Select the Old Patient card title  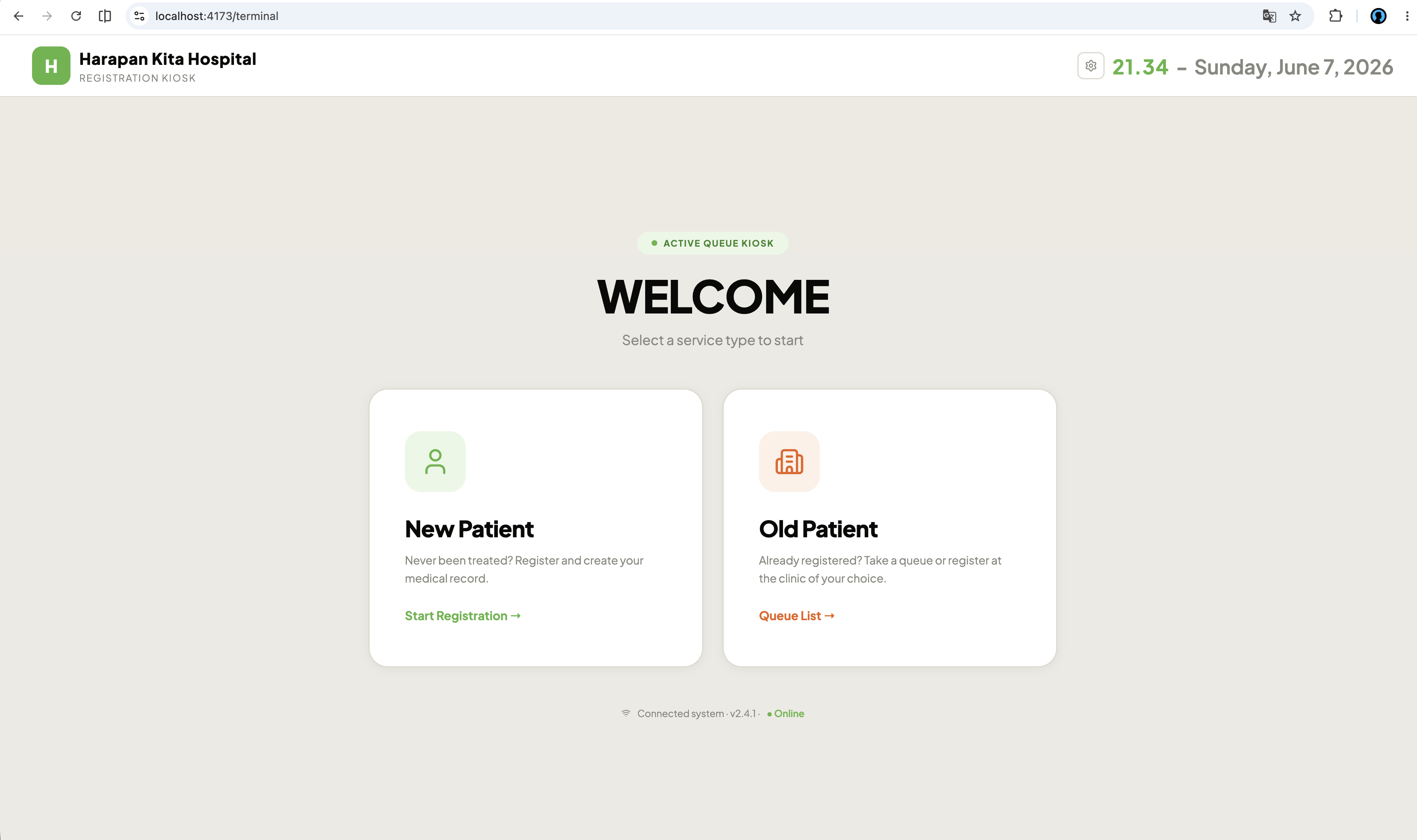pos(818,529)
